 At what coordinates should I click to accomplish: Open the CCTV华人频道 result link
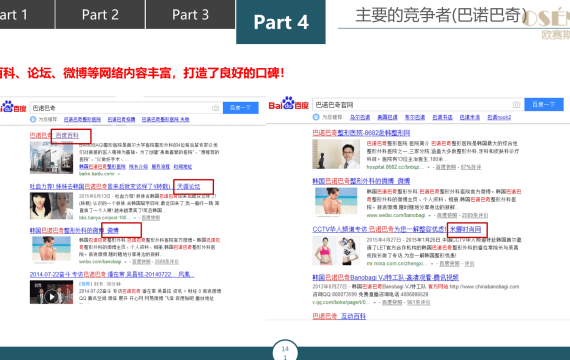(x=397, y=229)
